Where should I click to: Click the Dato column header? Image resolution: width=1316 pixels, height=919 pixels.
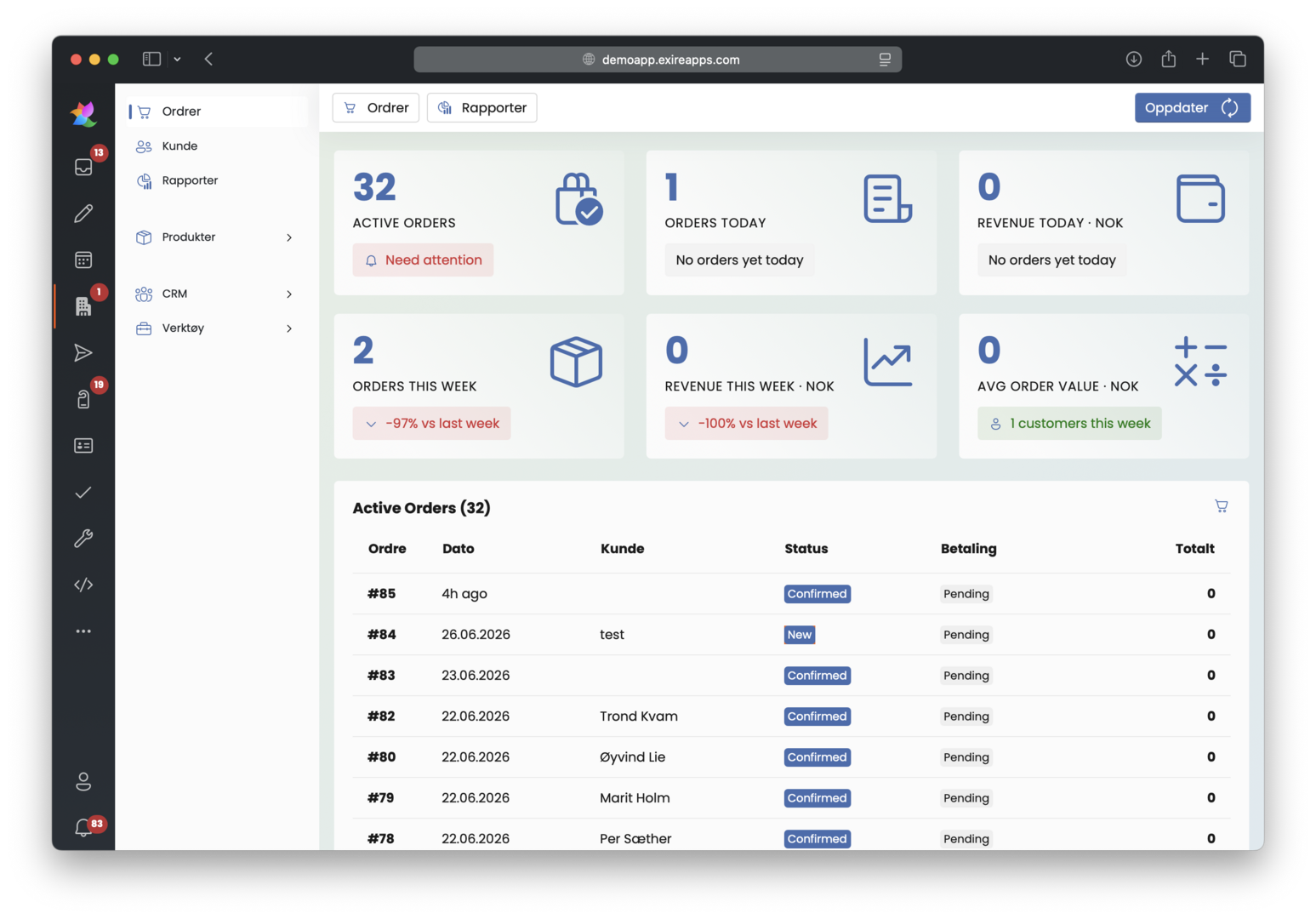pos(459,549)
